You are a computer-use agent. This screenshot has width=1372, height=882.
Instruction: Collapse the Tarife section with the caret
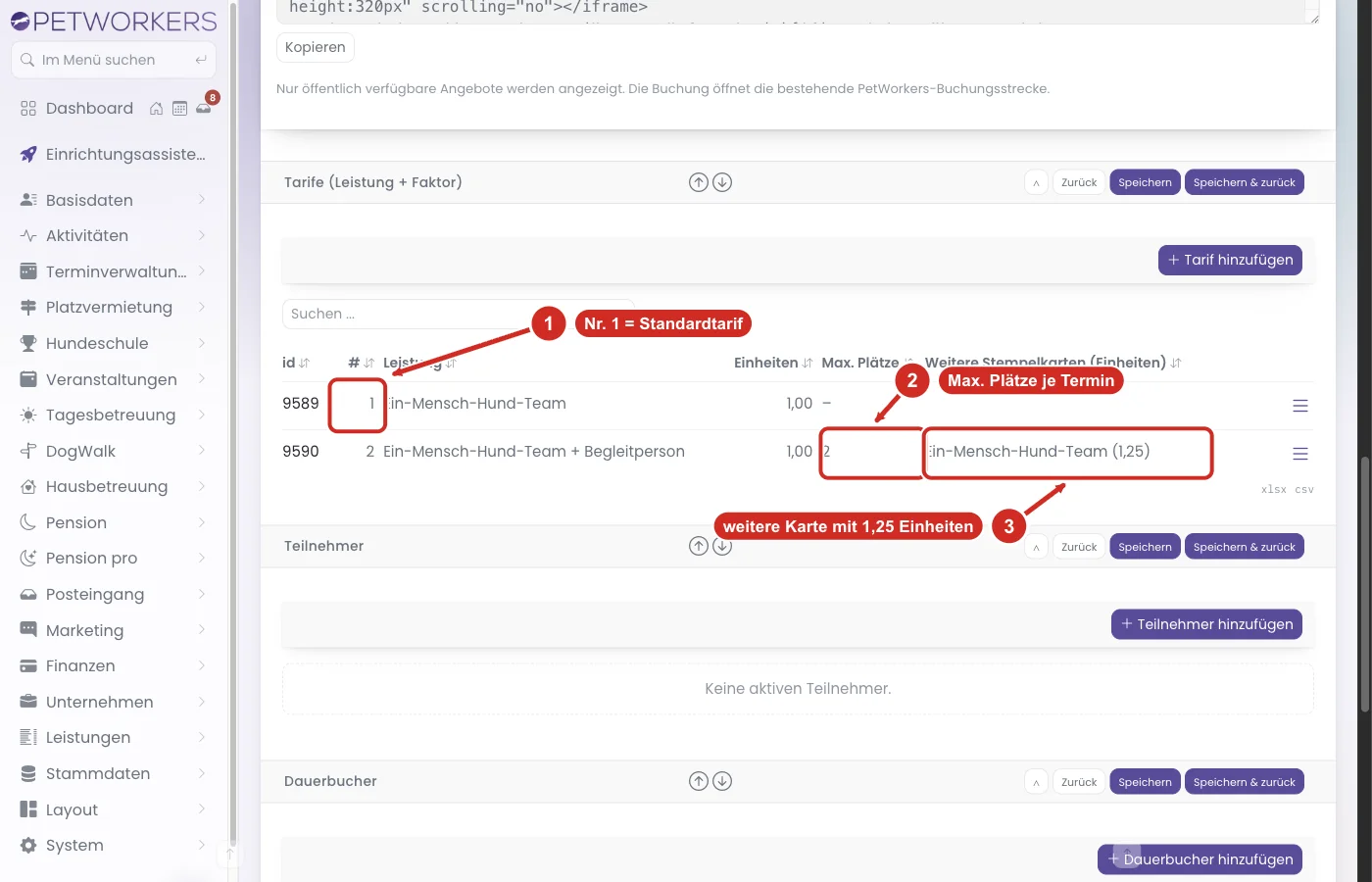1036,182
